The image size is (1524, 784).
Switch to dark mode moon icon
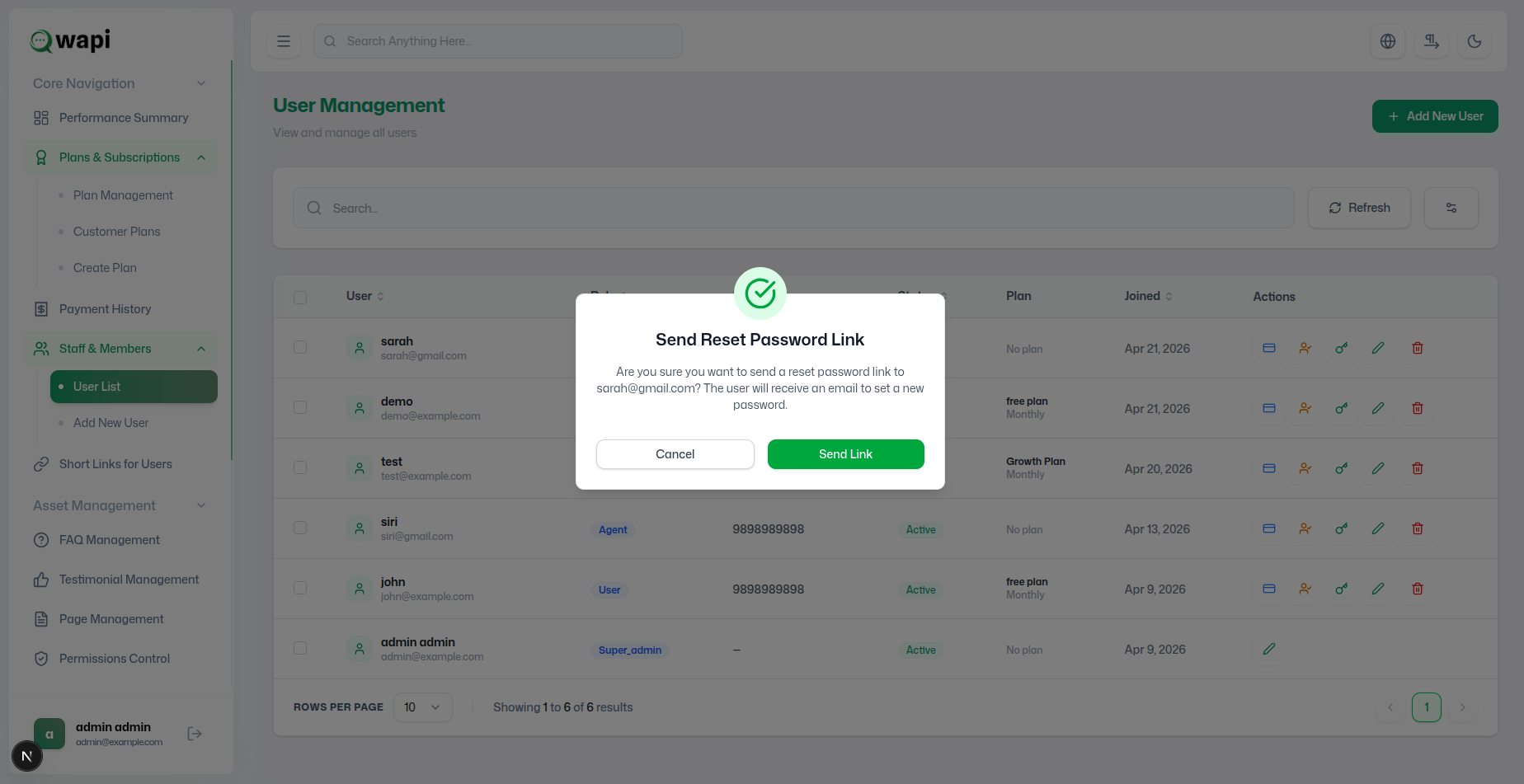(x=1475, y=41)
